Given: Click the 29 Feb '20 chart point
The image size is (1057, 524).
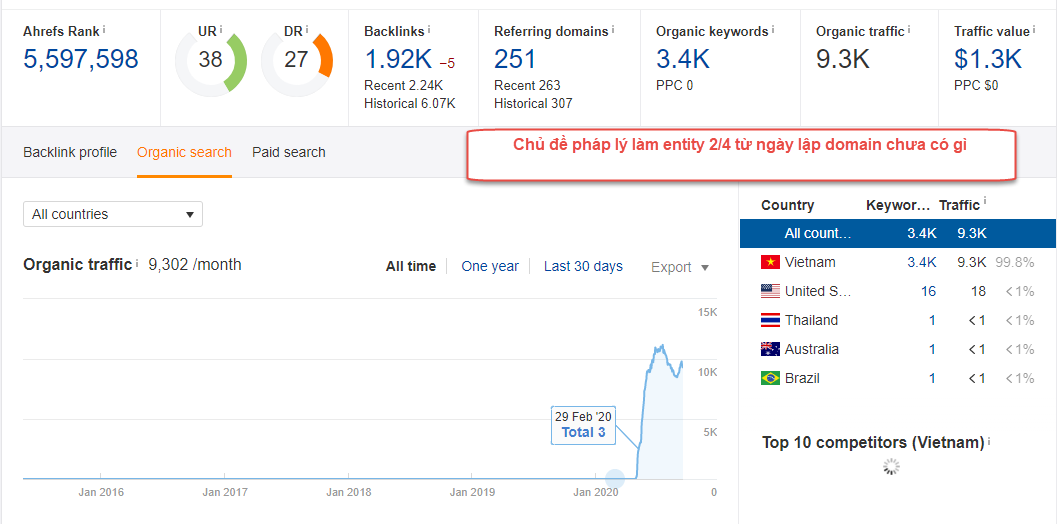Looking at the screenshot, I should pyautogui.click(x=615, y=479).
